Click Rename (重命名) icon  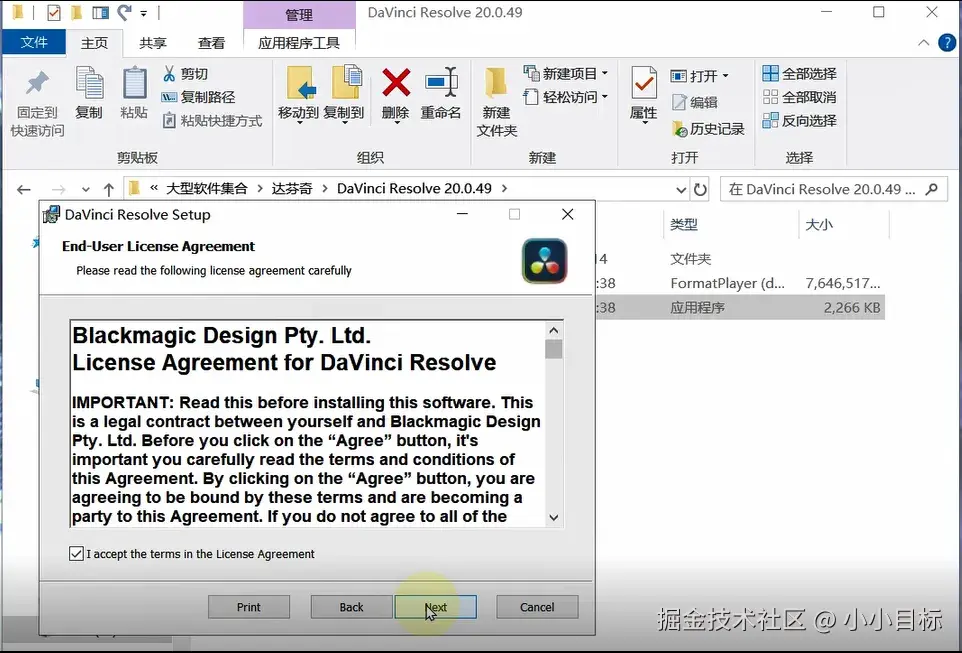[441, 83]
